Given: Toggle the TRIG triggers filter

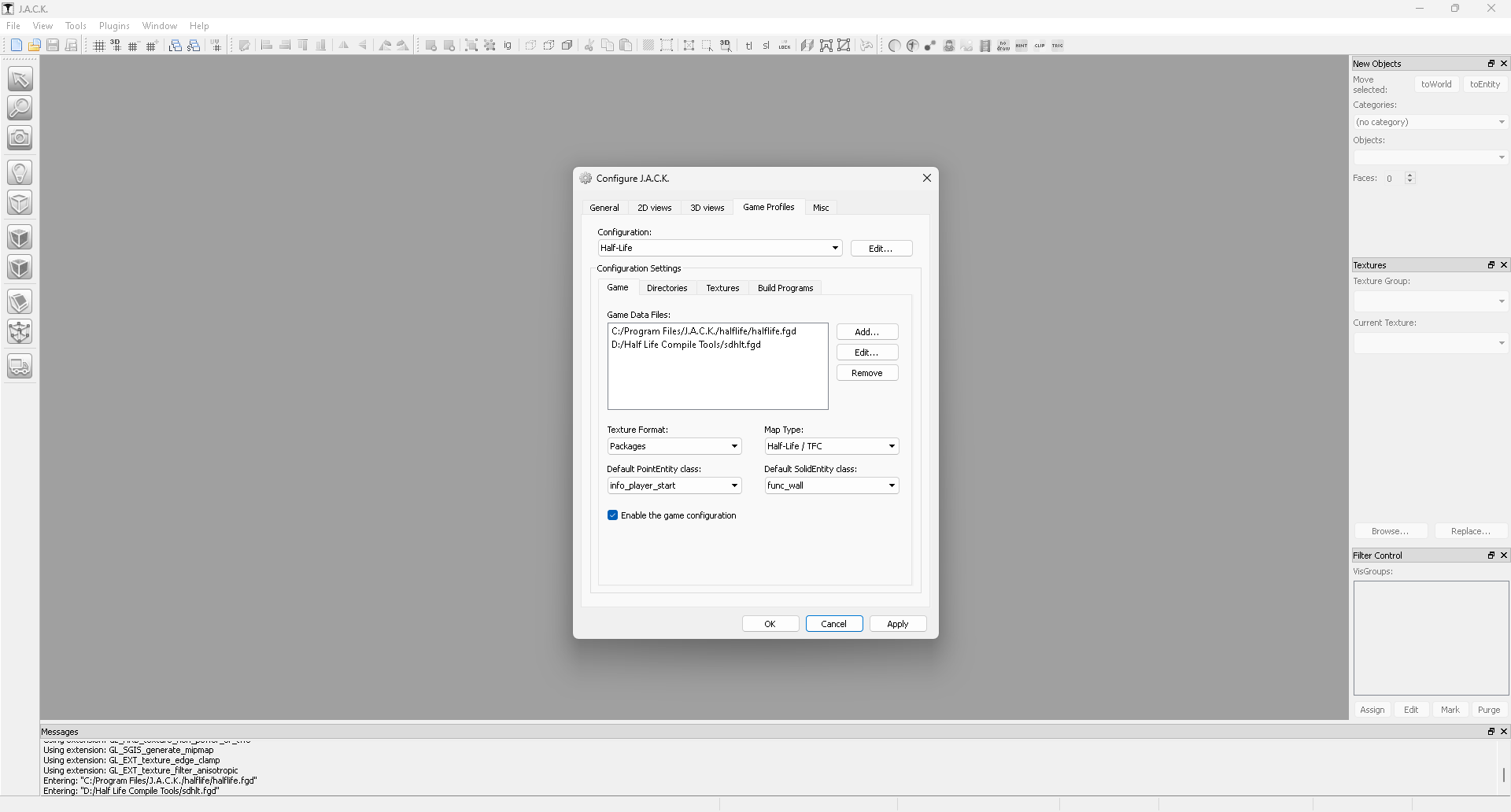Looking at the screenshot, I should (1058, 46).
